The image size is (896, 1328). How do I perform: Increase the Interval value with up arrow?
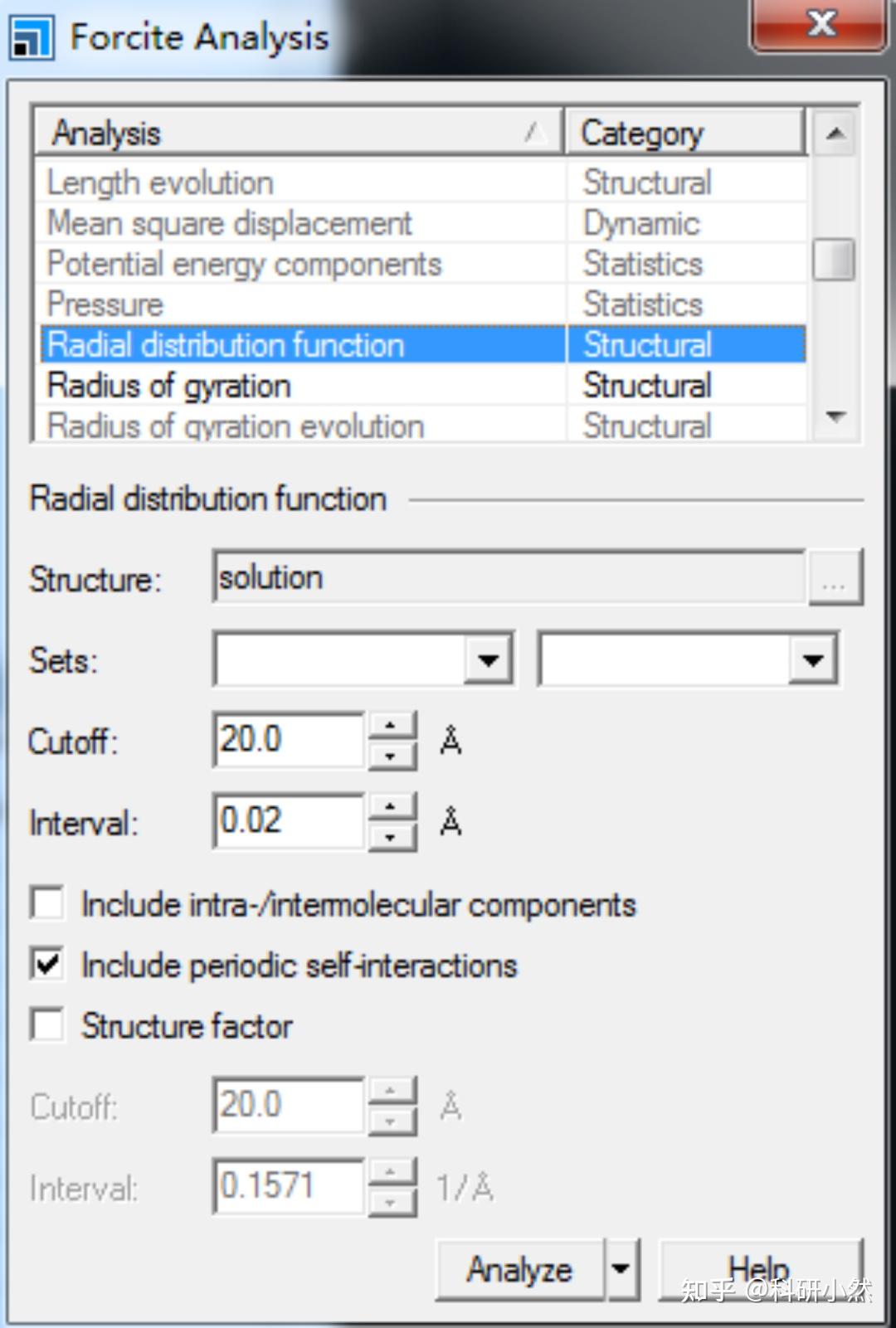pos(390,807)
